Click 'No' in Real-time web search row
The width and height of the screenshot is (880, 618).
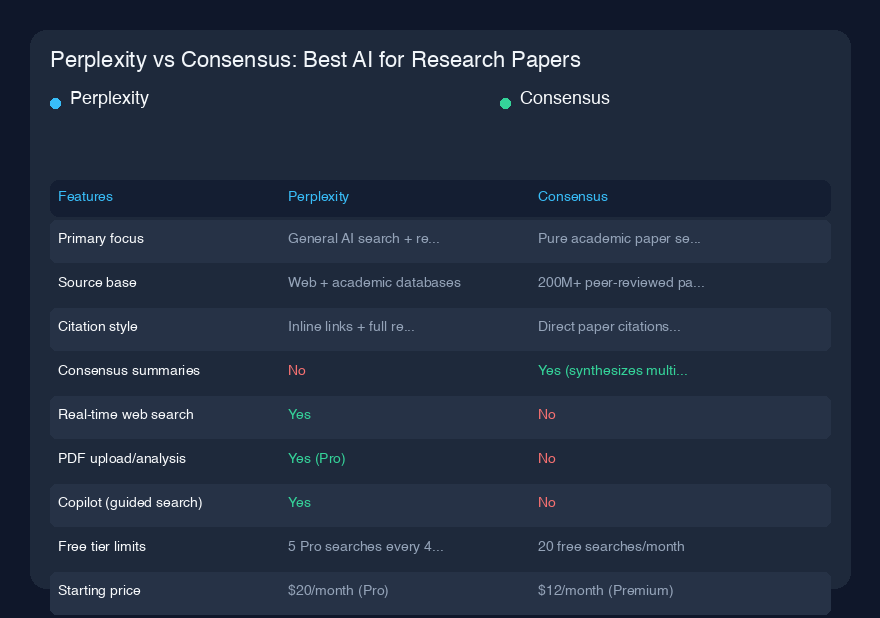pos(547,414)
